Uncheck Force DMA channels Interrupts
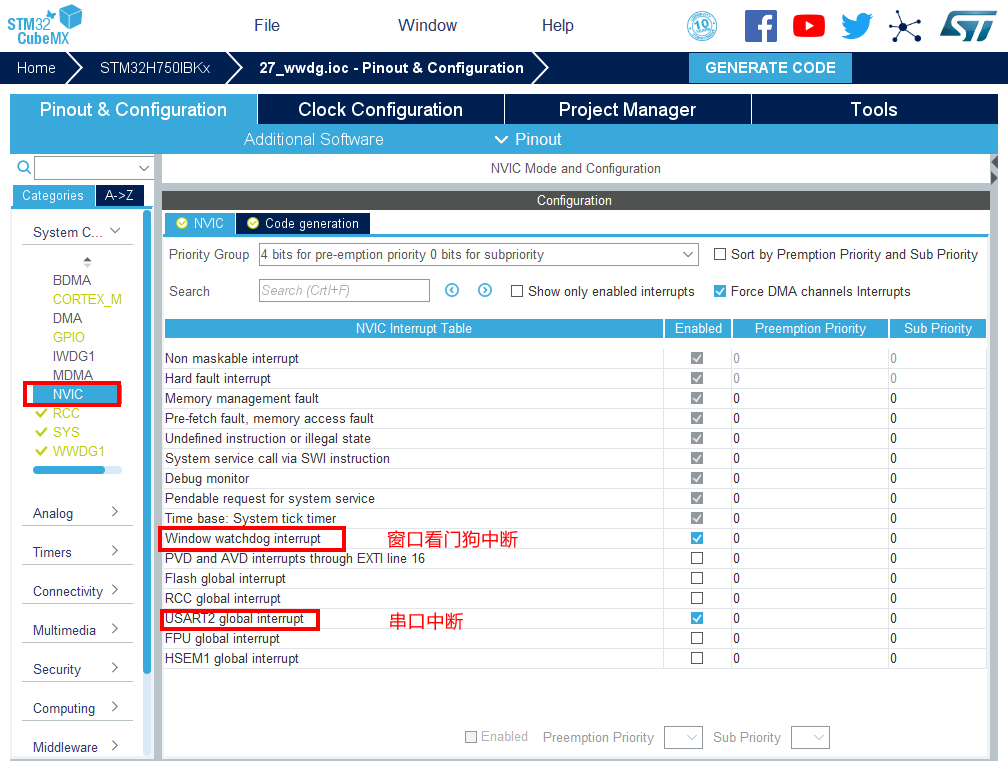1008x771 pixels. point(720,292)
